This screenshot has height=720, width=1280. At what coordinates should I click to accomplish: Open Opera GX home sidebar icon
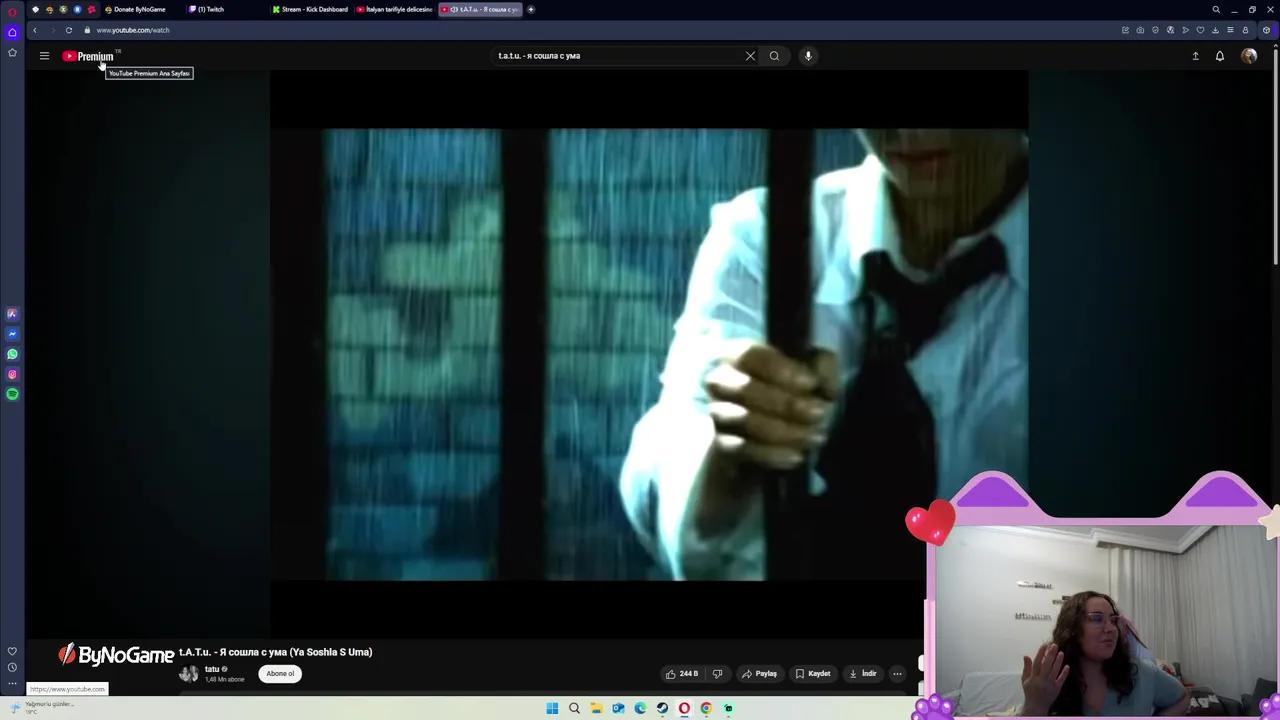point(12,32)
